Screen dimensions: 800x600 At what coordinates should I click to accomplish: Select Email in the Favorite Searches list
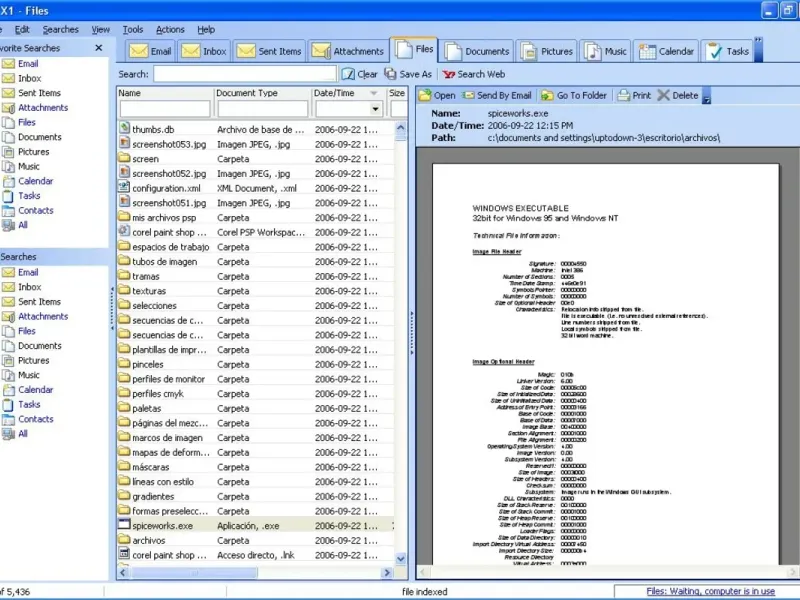pos(28,64)
